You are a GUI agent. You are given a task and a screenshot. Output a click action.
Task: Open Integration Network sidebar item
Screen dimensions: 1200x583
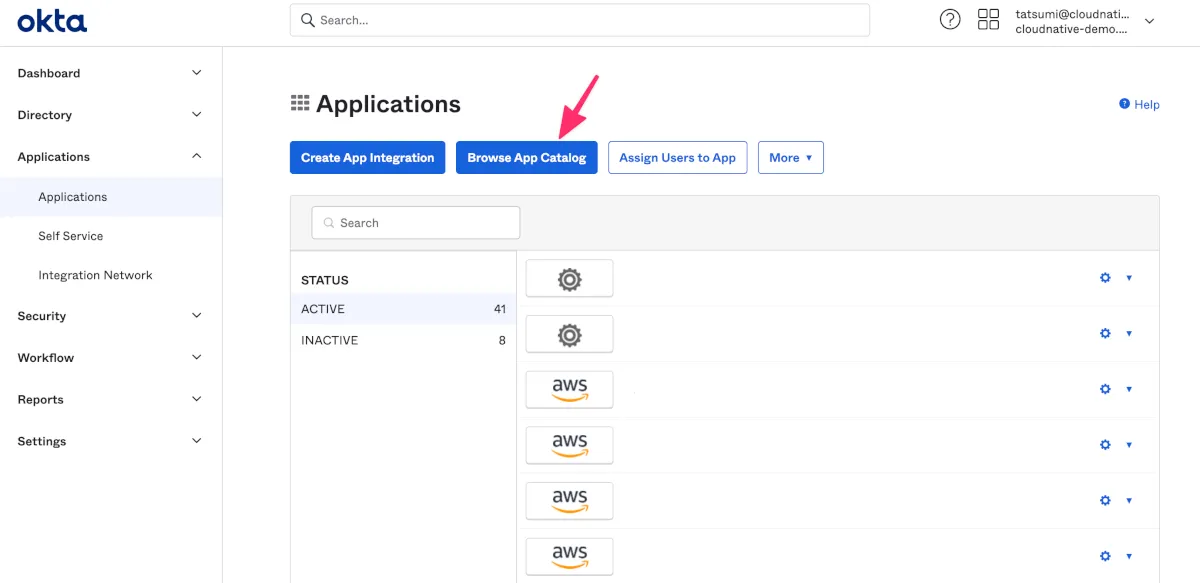click(x=95, y=275)
